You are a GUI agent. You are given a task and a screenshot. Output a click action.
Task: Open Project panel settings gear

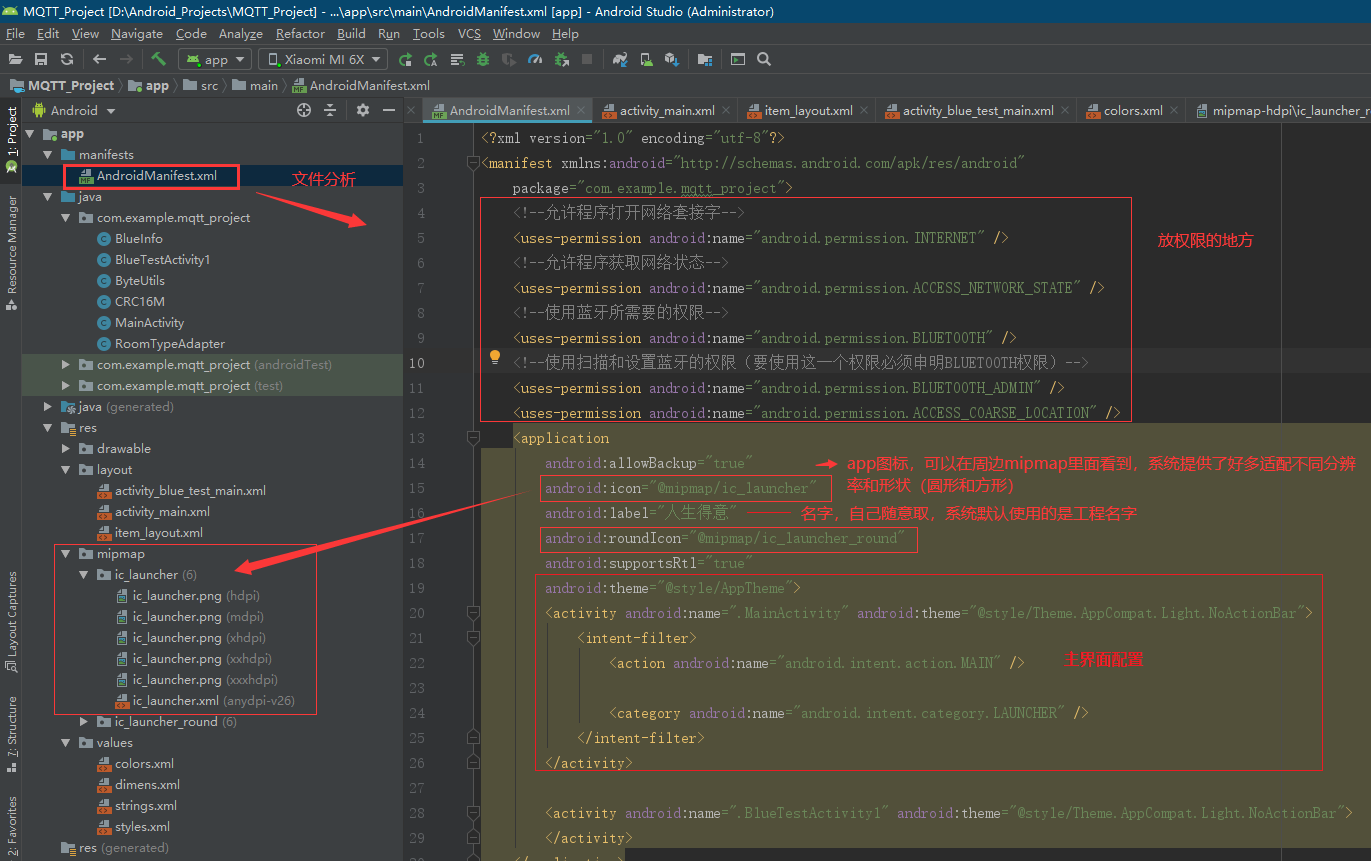363,110
